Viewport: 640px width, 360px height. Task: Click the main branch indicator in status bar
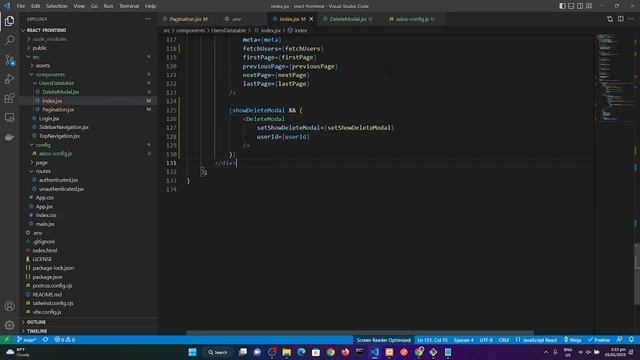[x=27, y=340]
